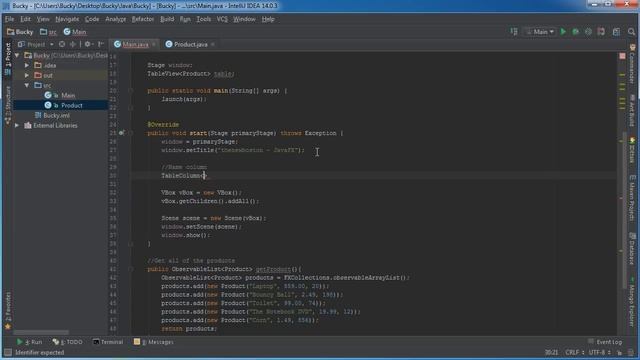Screen dimensions: 640x360
Task: Collapse the src folder
Action: [x=27, y=85]
